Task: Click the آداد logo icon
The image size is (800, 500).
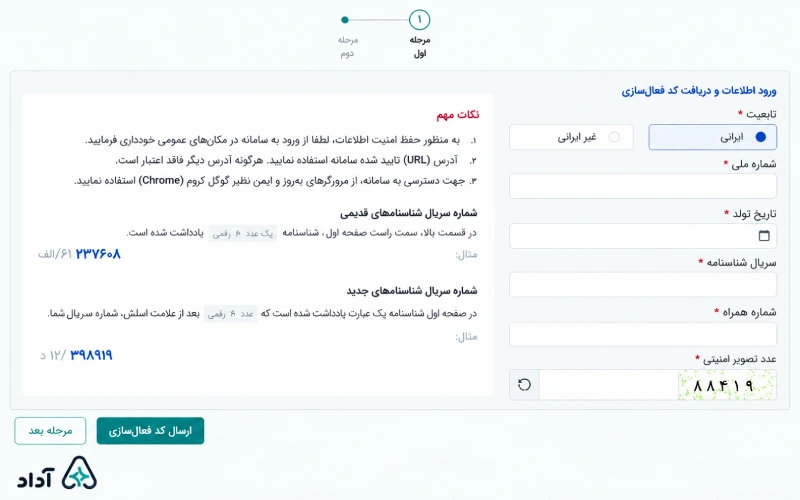Action: [x=79, y=473]
